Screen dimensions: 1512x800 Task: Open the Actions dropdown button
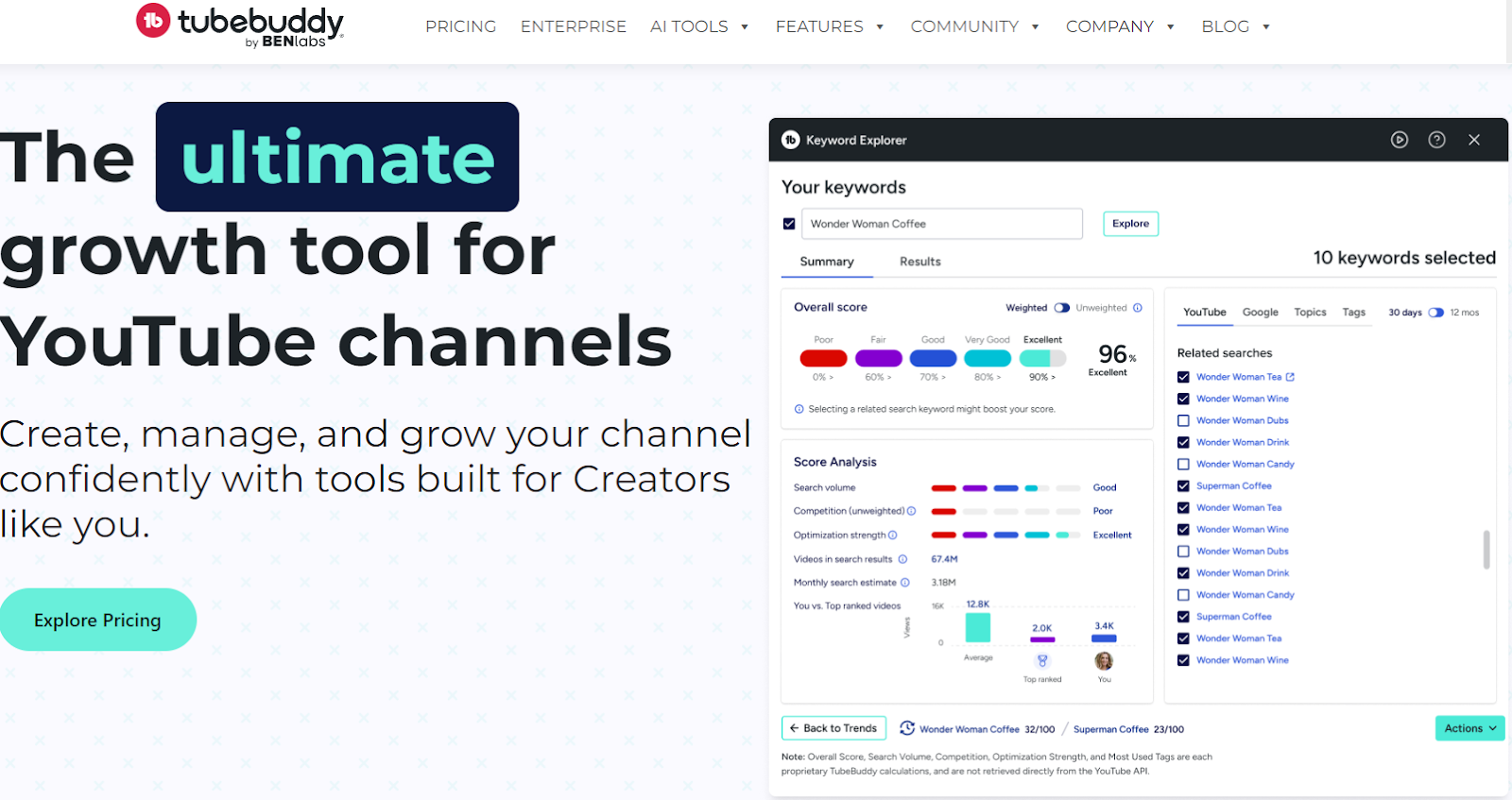[1469, 728]
